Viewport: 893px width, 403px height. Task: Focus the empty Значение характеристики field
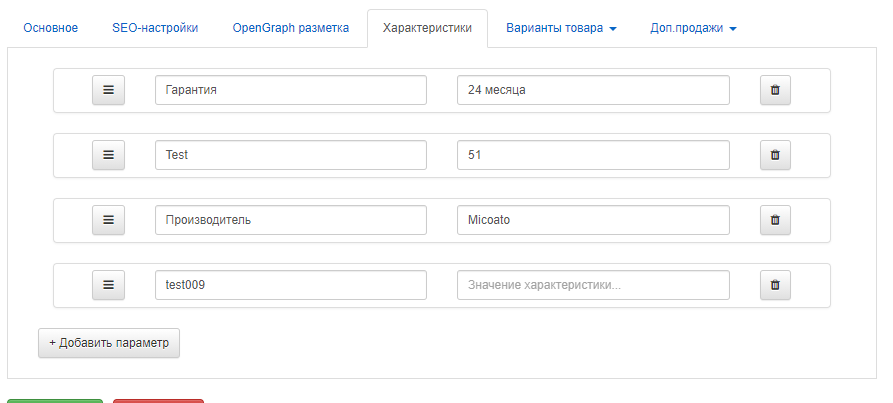pos(593,285)
